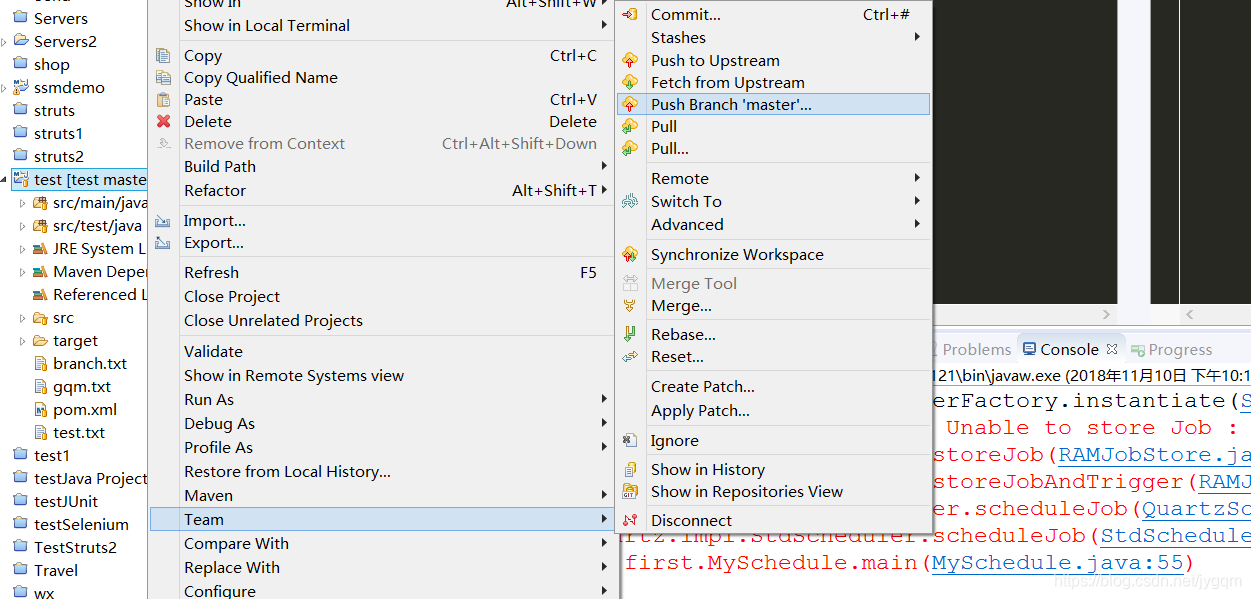The height and width of the screenshot is (599, 1251).
Task: Collapse the test project node
Action: click(4, 179)
